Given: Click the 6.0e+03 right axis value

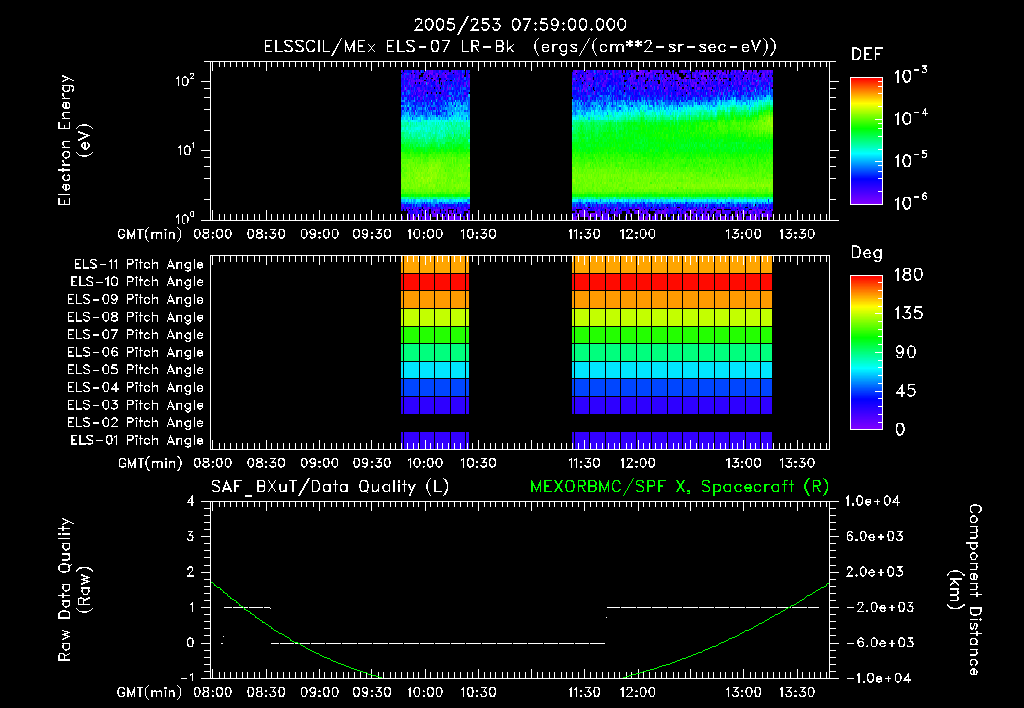Looking at the screenshot, I should click(x=876, y=537).
